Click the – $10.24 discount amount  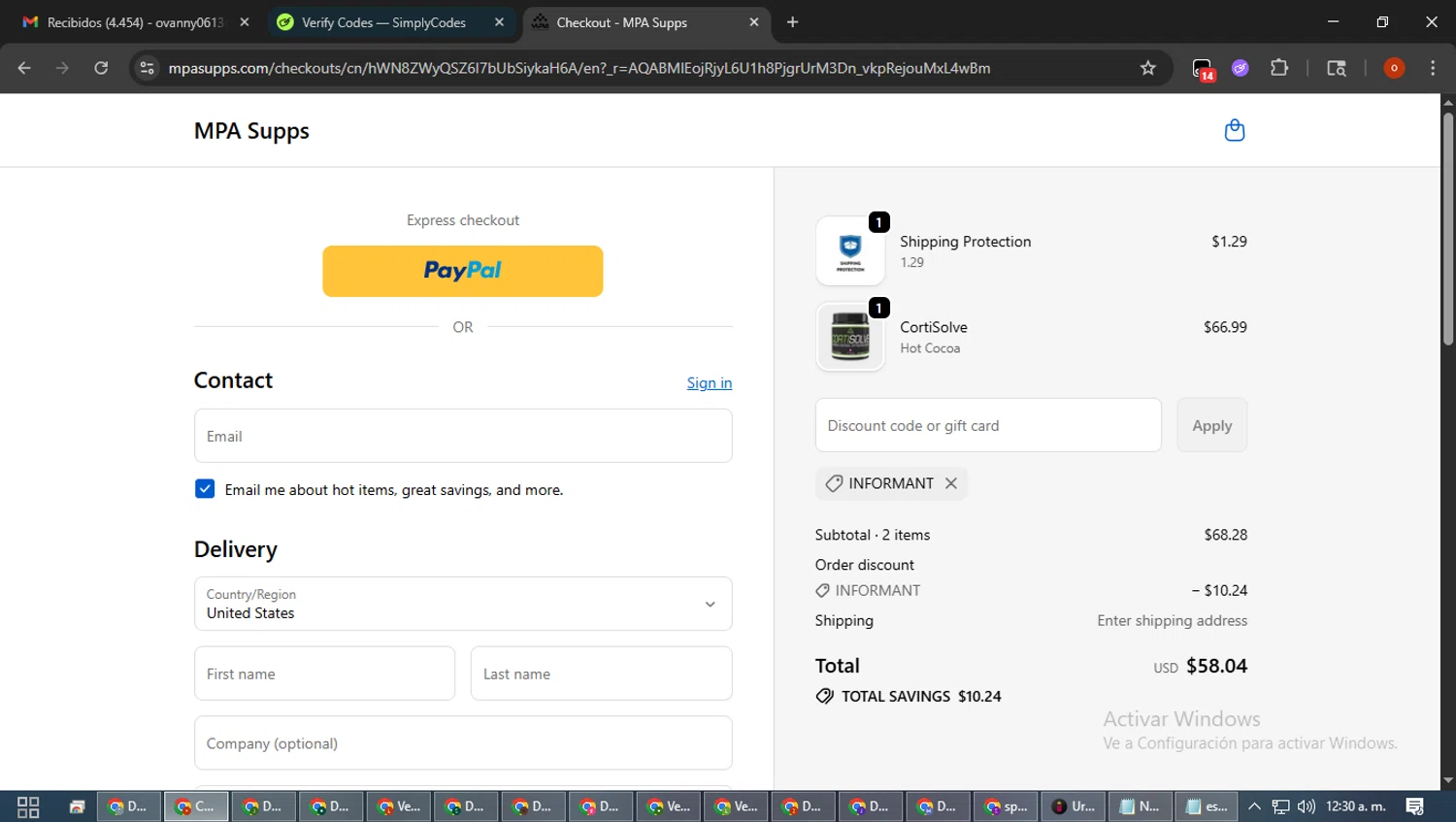tap(1219, 590)
